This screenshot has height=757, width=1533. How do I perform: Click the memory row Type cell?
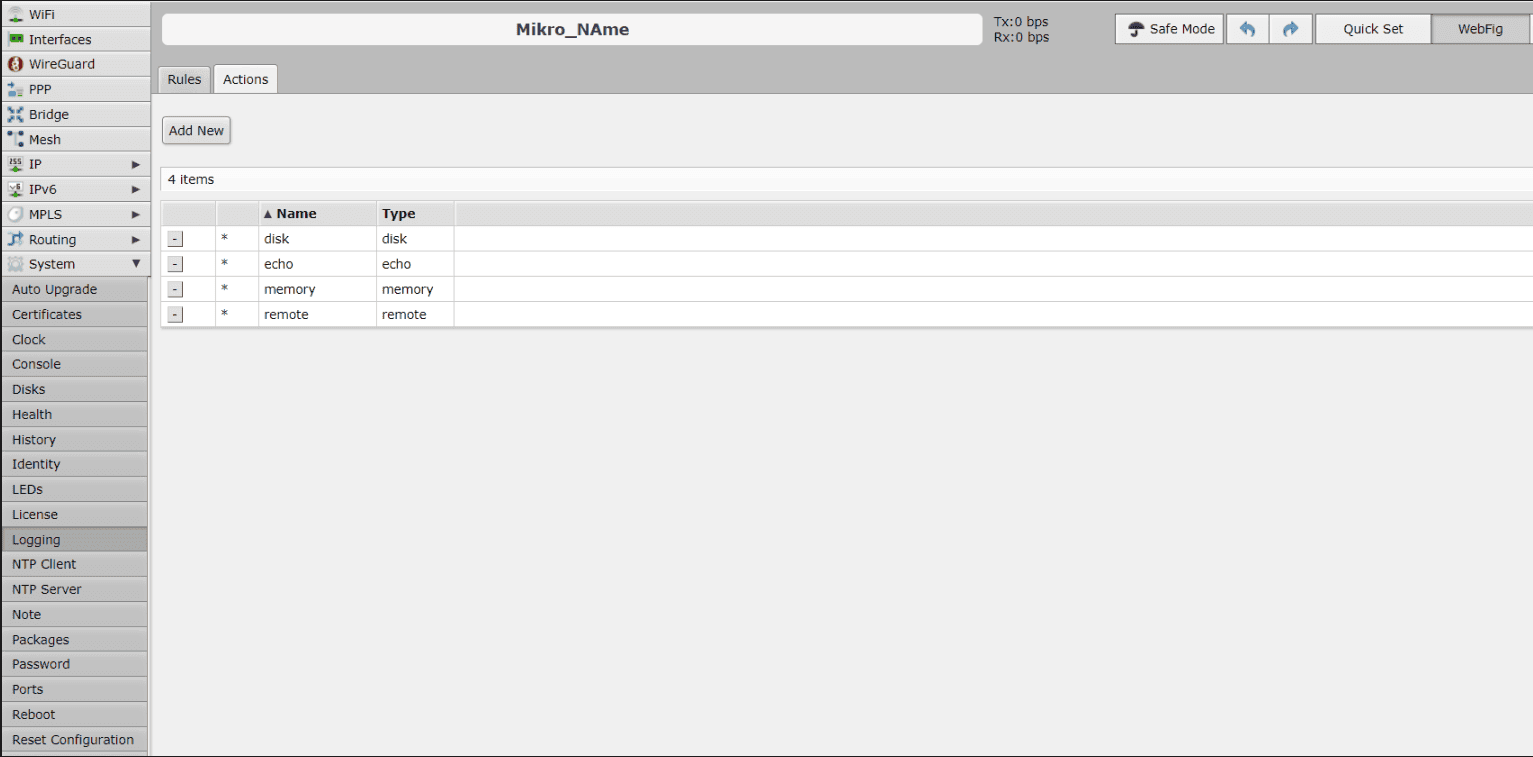[x=415, y=289]
